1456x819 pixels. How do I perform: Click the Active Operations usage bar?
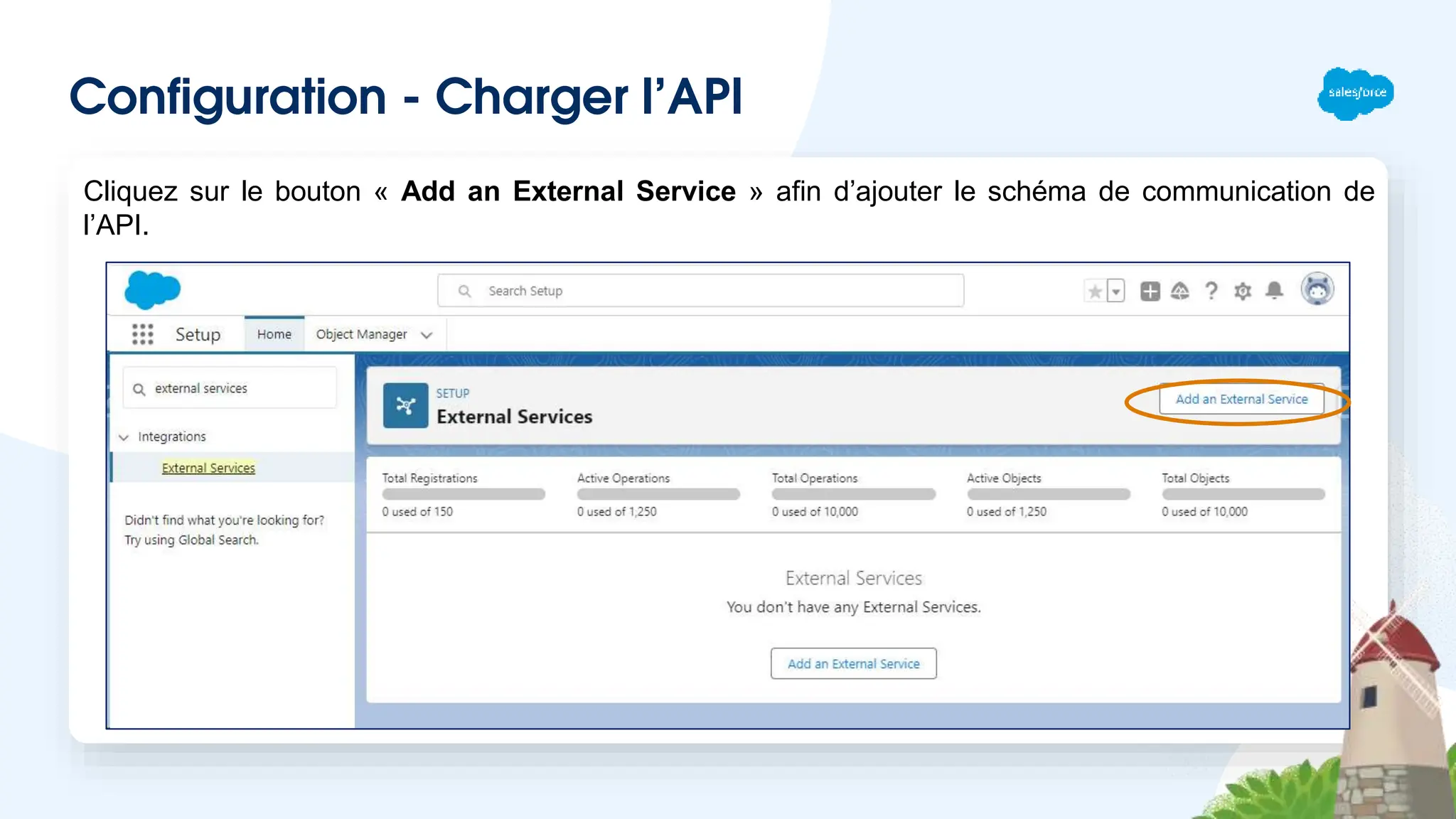(x=658, y=494)
